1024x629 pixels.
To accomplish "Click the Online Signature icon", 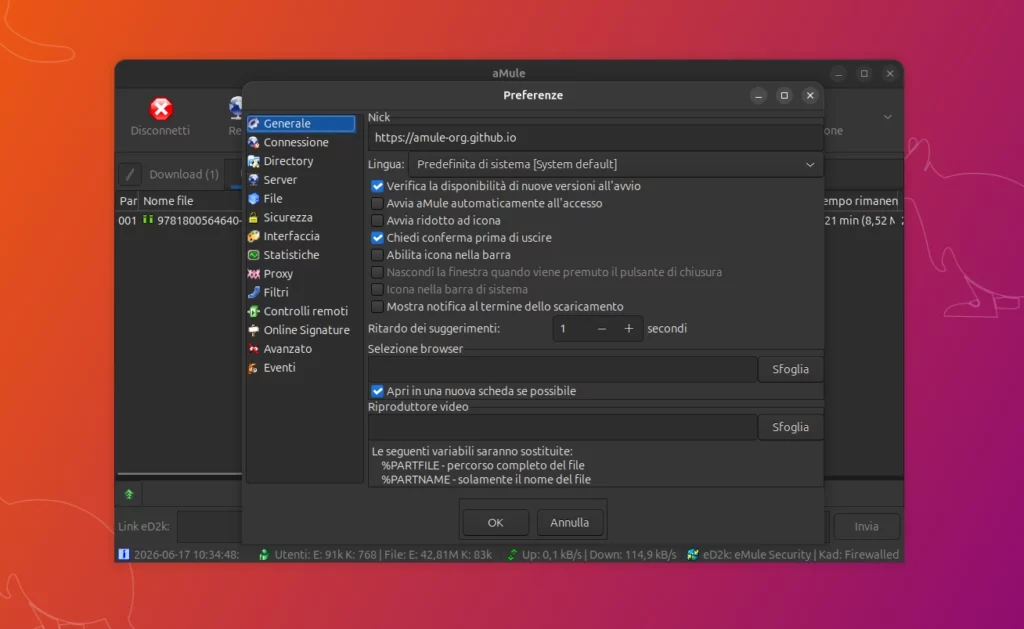I will 253,331.
